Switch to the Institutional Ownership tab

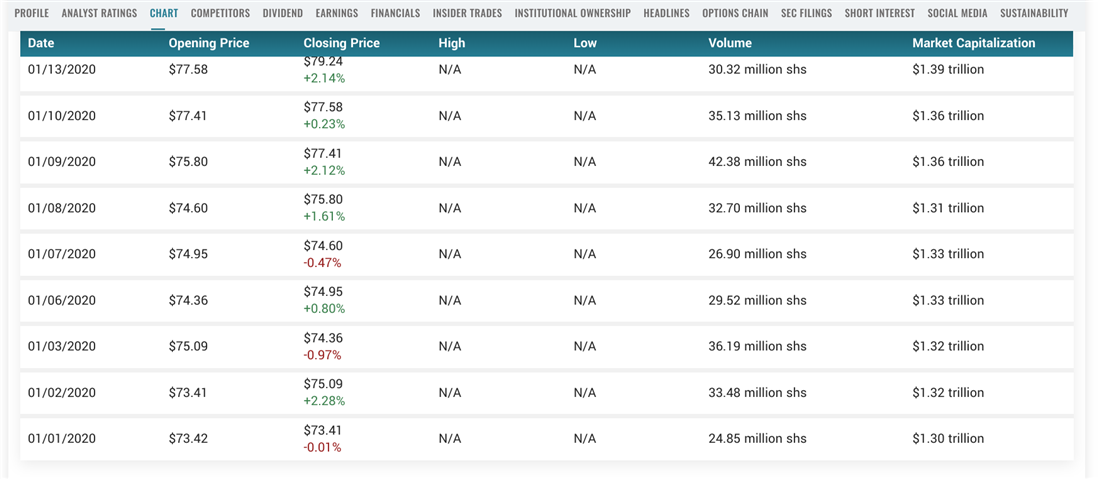pos(572,13)
